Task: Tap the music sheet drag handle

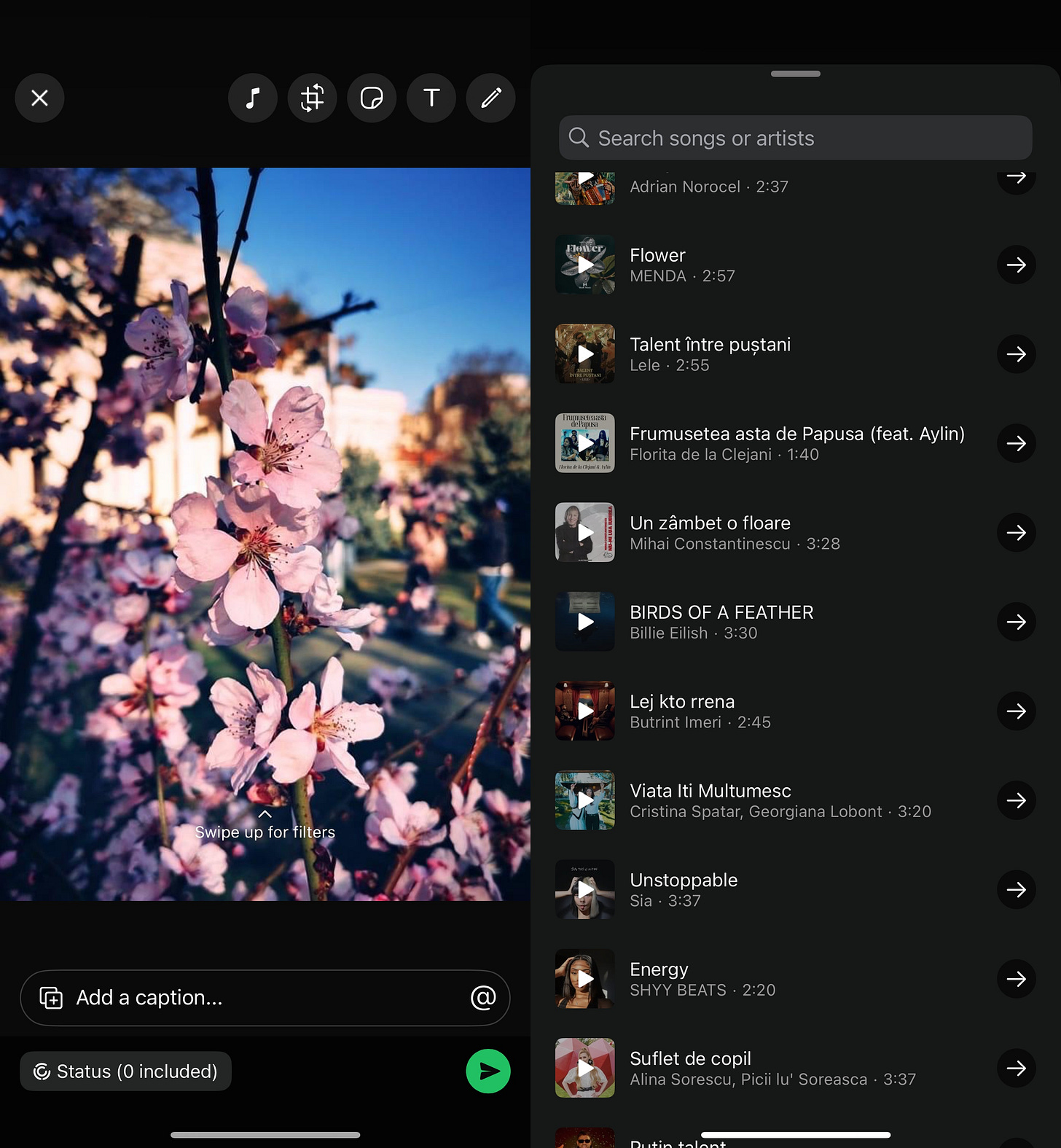Action: pos(795,74)
